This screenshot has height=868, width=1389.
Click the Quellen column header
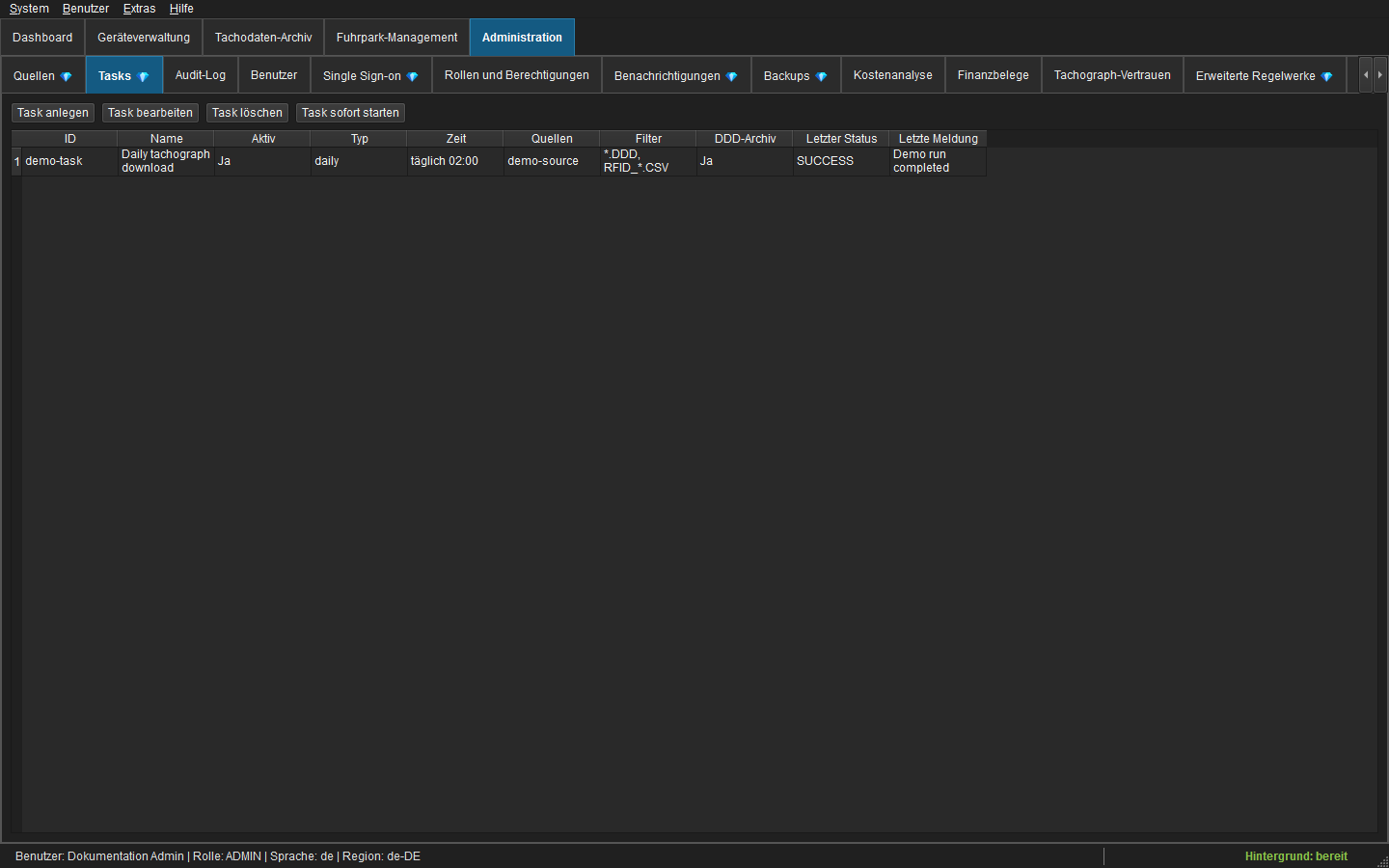pyautogui.click(x=552, y=139)
